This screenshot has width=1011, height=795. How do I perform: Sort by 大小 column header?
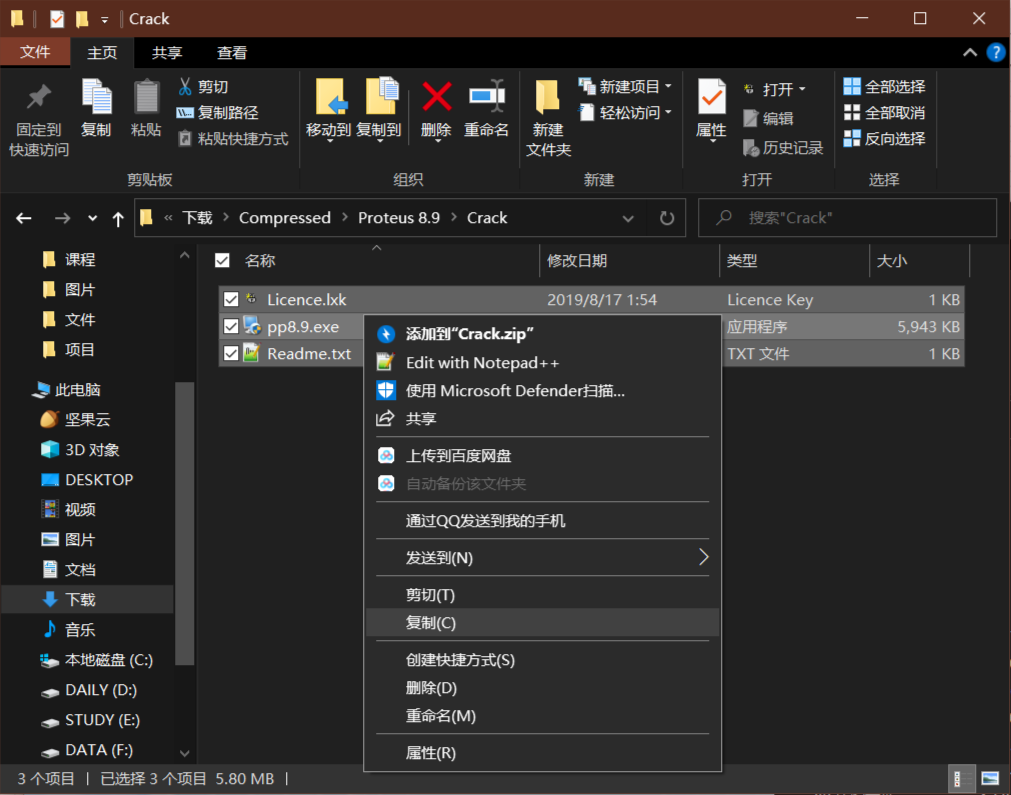919,260
